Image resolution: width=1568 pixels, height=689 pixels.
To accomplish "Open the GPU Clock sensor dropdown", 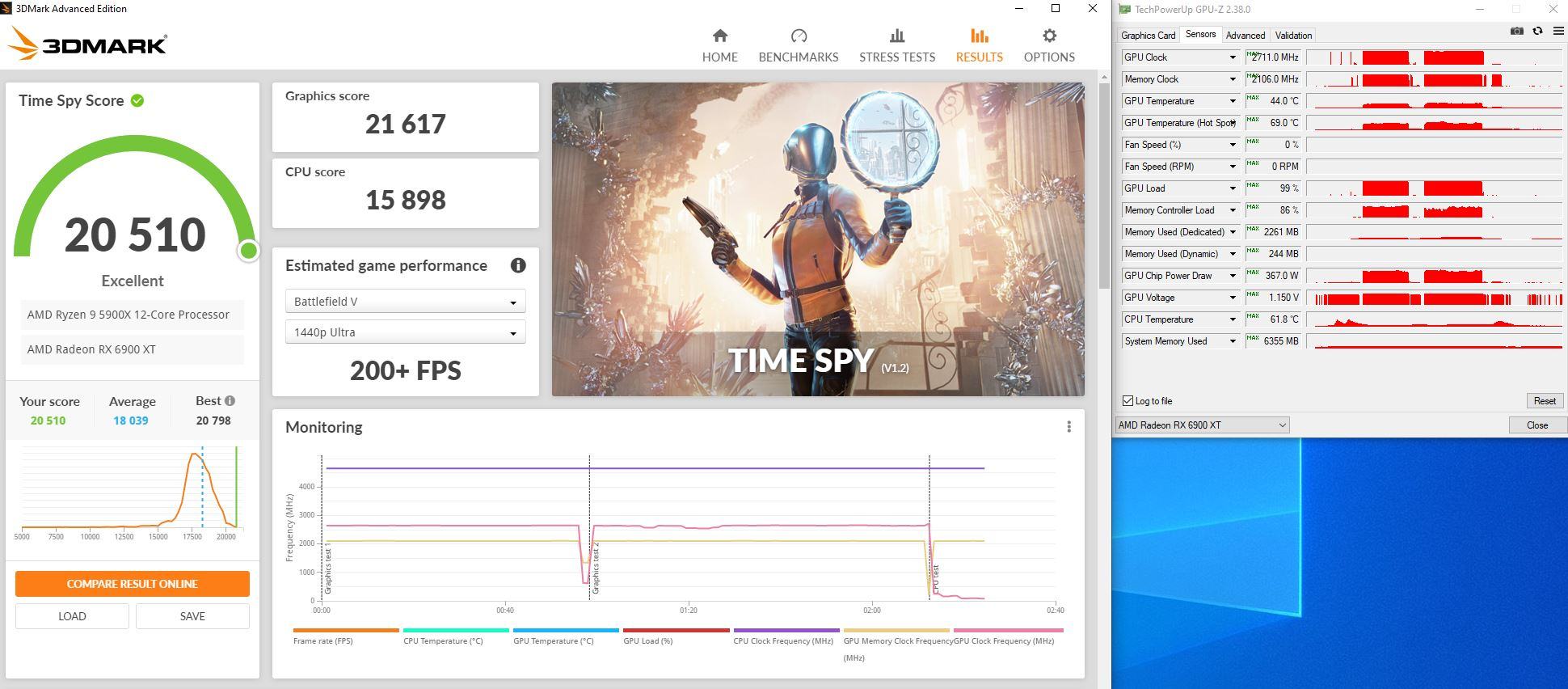I will tap(1233, 57).
